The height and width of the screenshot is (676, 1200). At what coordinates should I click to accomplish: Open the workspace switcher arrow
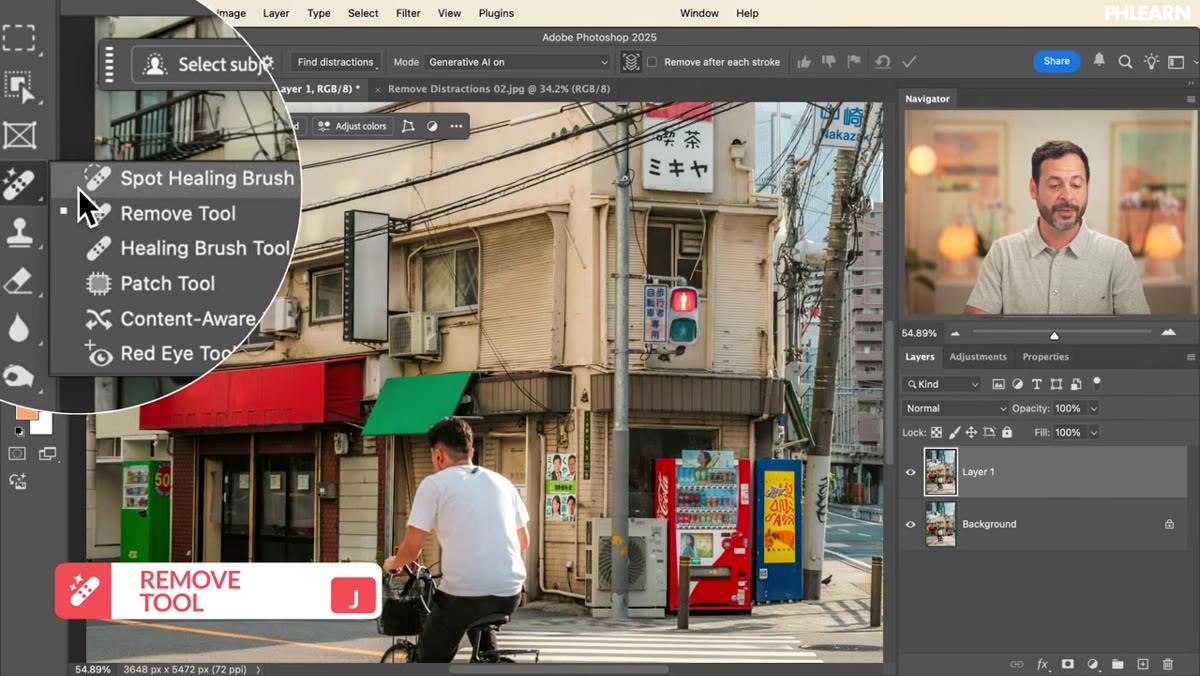click(x=1194, y=62)
